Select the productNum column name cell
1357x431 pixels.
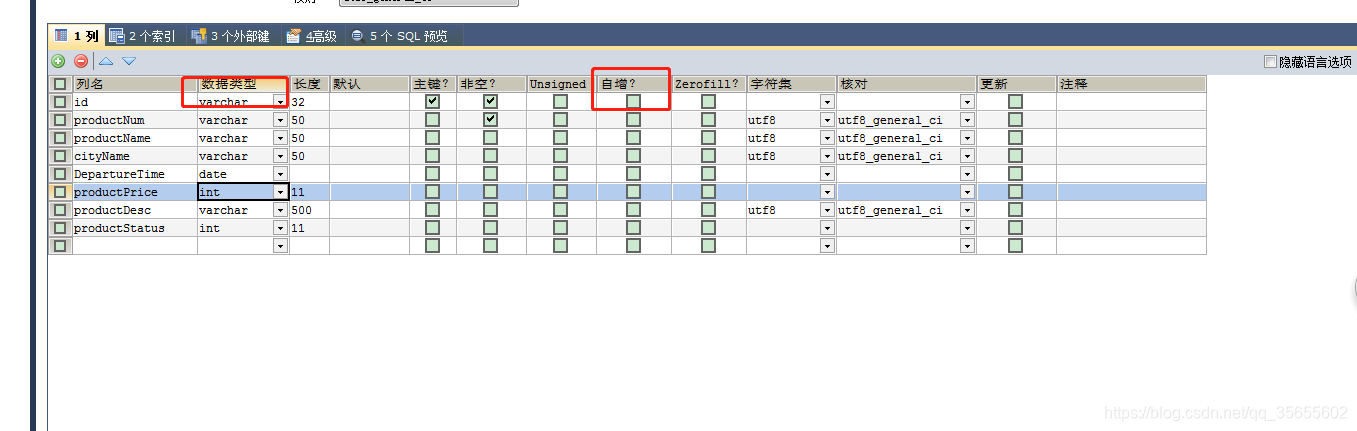coord(134,120)
